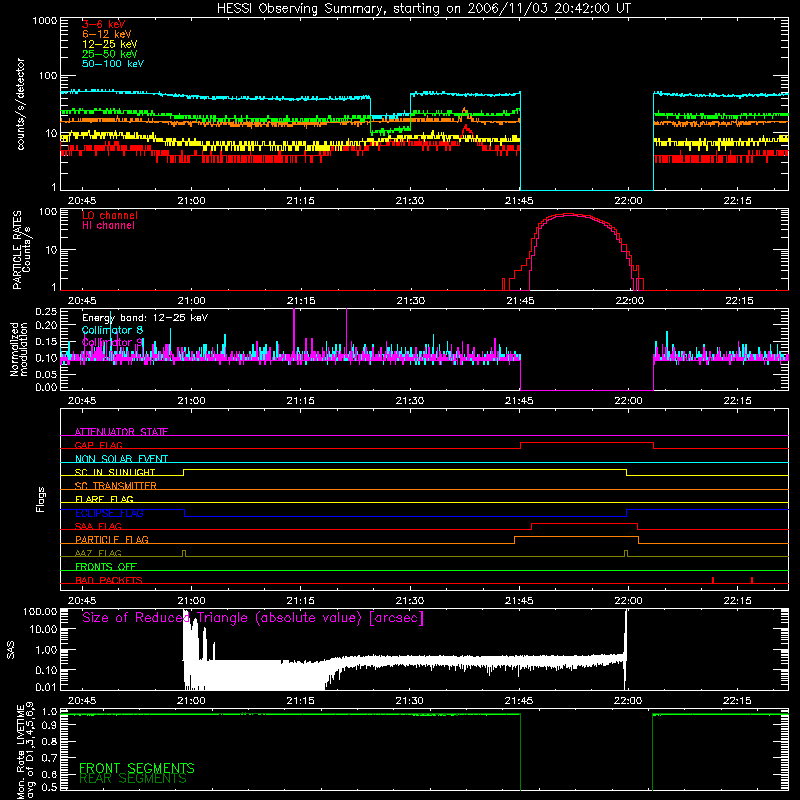This screenshot has height=800, width=800.
Task: Select the red 3-6 keV legend label
Action: tap(104, 24)
